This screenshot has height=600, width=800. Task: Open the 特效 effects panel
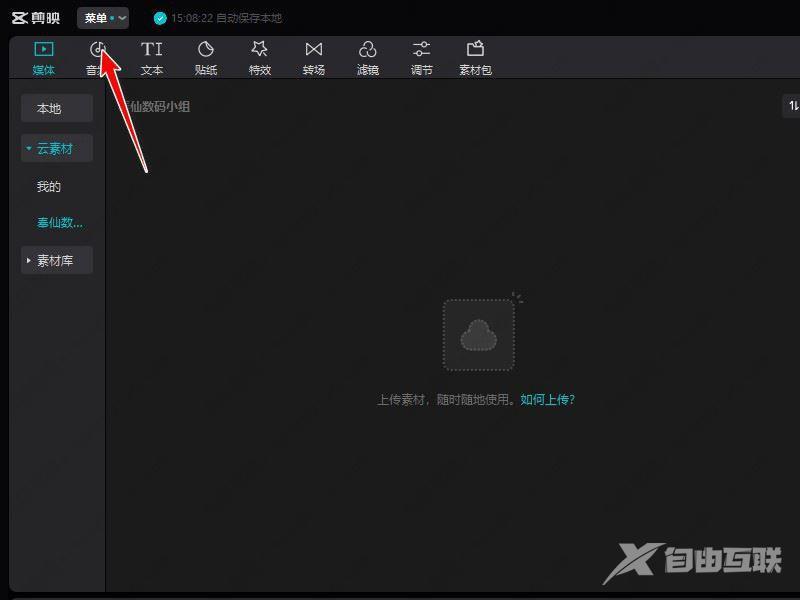260,58
